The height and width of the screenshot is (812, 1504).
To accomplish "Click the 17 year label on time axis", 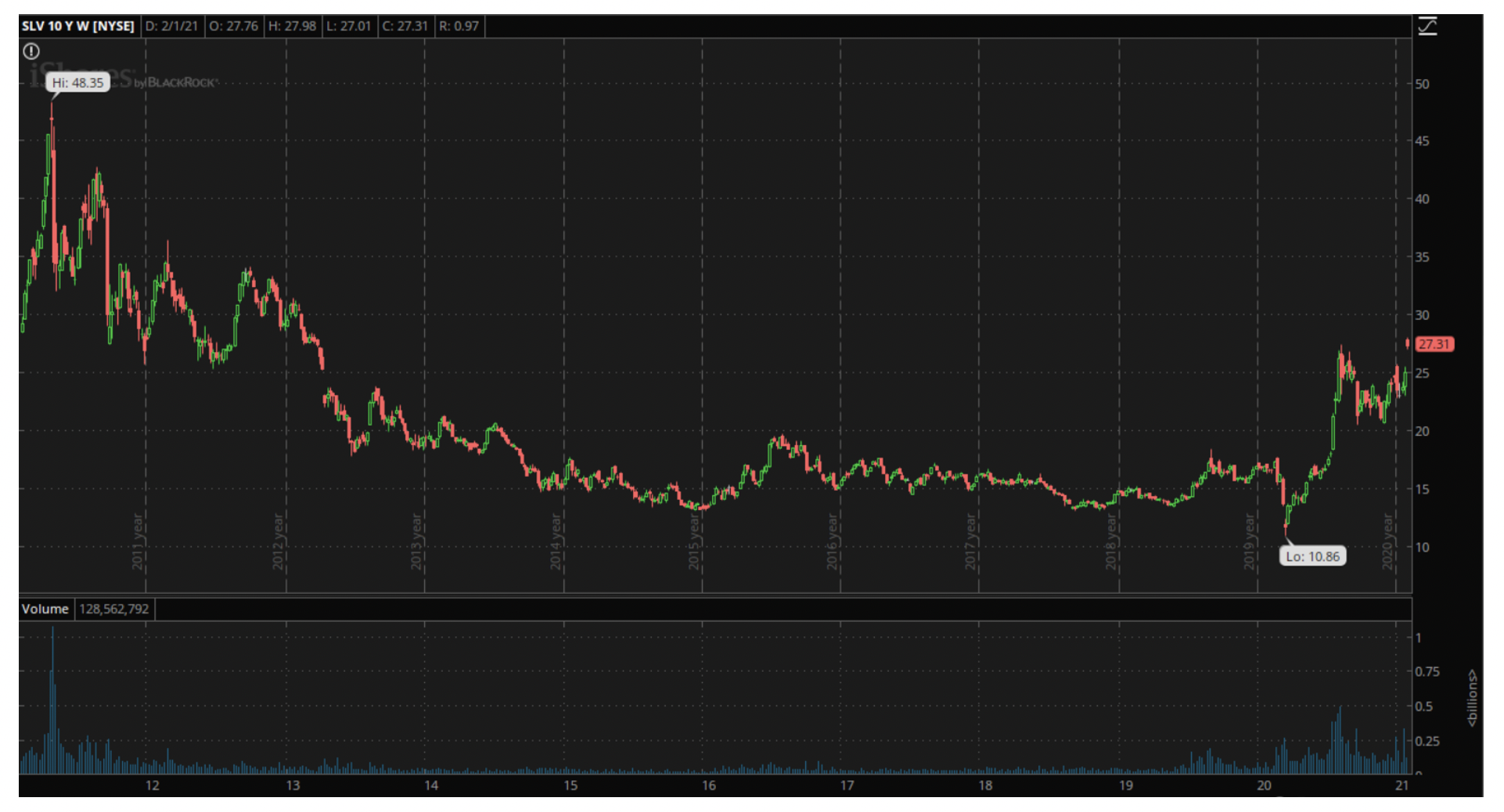I will (847, 785).
